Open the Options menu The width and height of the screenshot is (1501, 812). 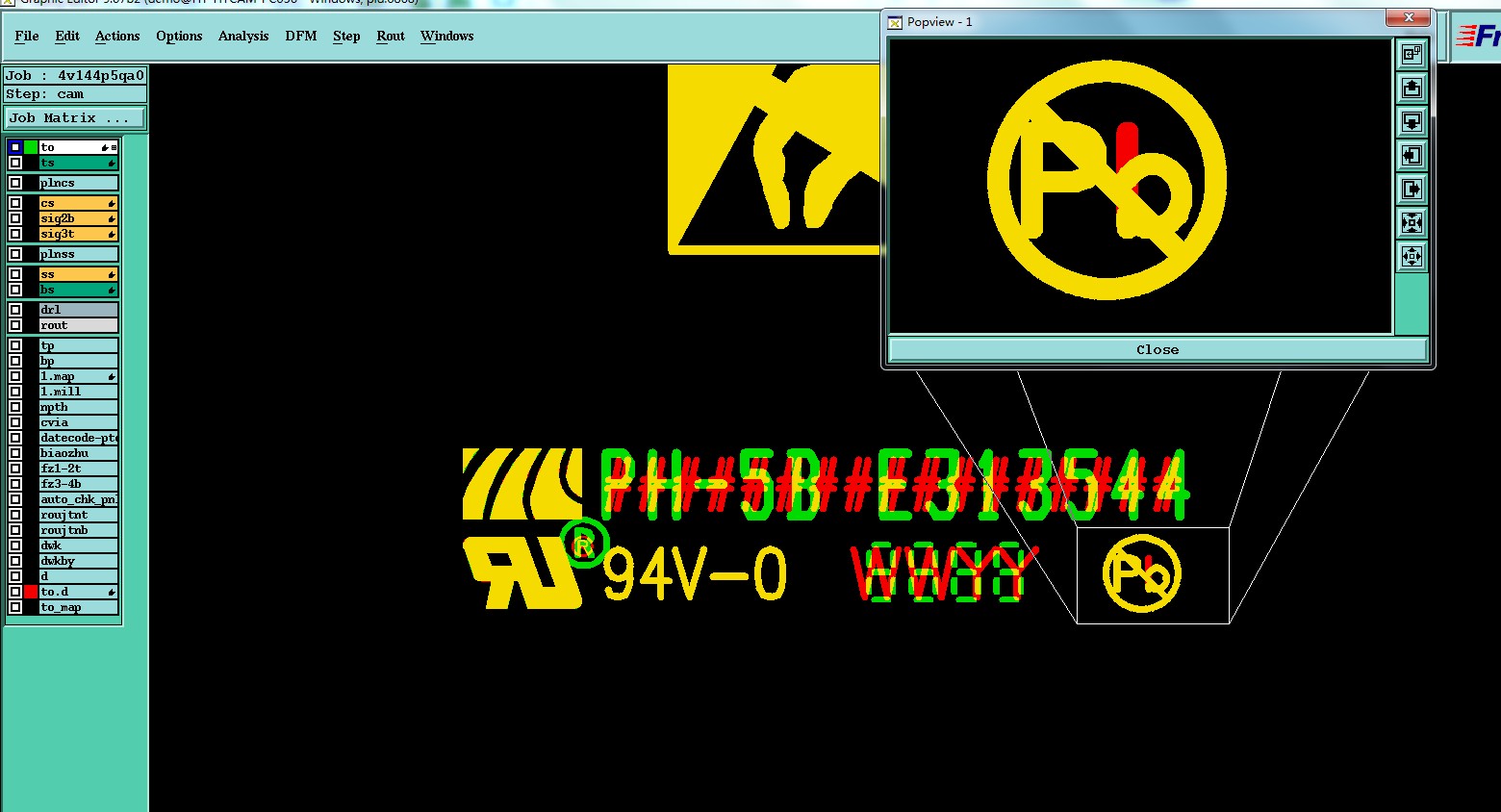(x=179, y=36)
